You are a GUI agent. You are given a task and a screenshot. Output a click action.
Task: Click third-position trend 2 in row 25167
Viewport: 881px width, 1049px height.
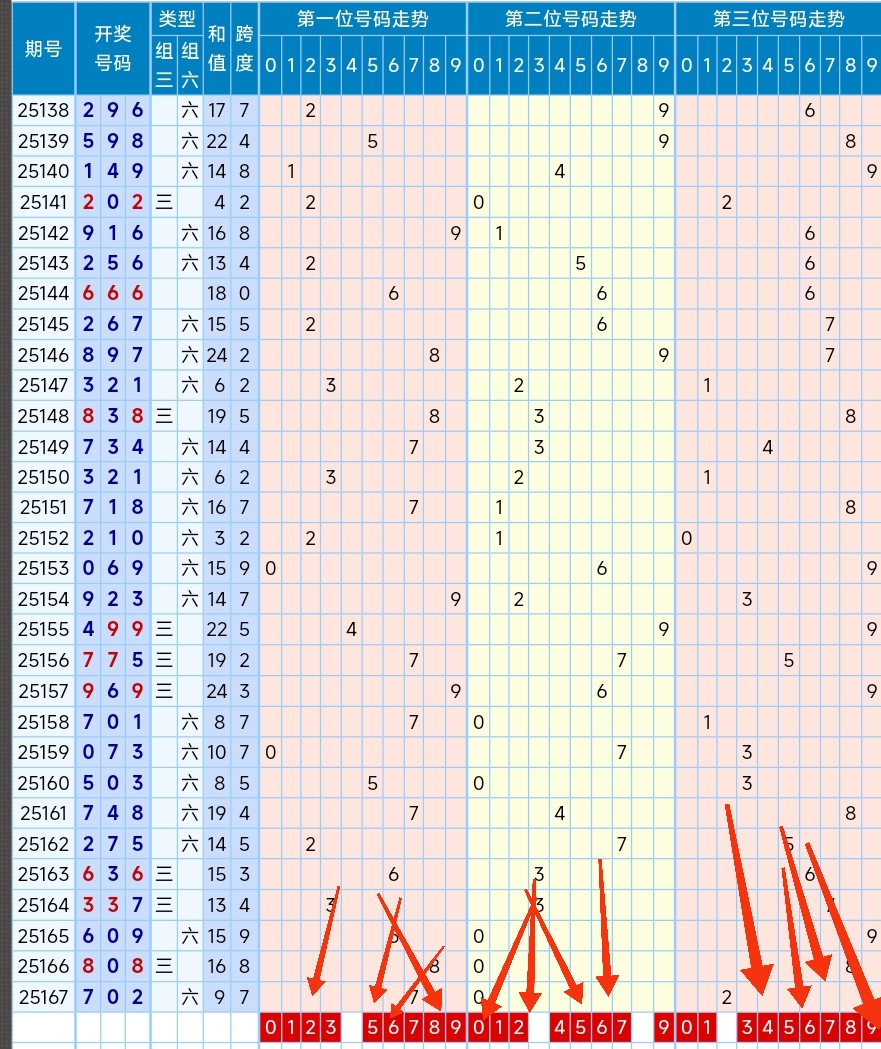click(x=727, y=997)
